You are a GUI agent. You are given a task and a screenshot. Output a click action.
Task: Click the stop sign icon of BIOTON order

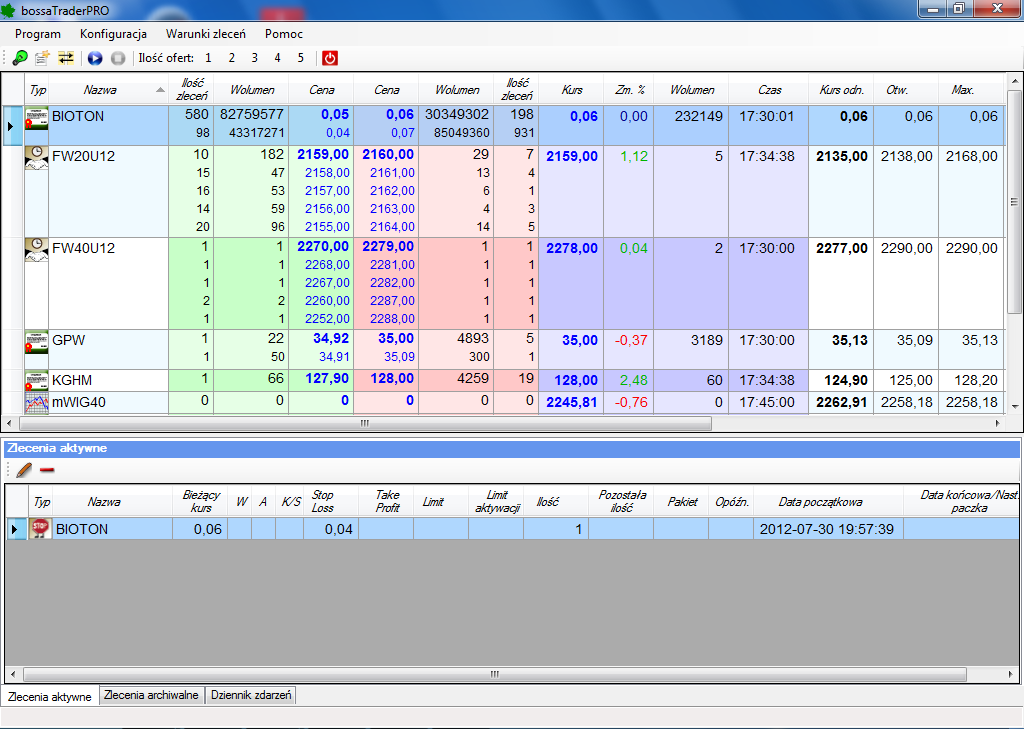click(40, 528)
